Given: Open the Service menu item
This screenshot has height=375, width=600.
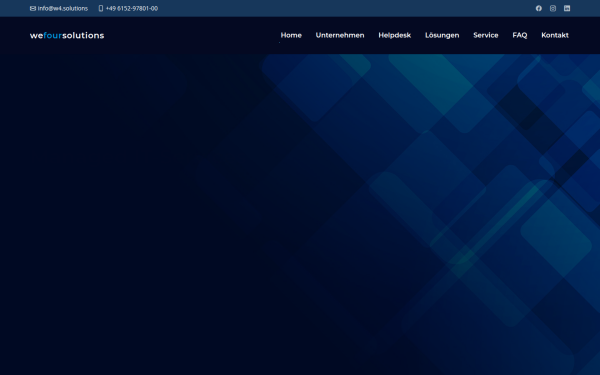Looking at the screenshot, I should click(486, 35).
